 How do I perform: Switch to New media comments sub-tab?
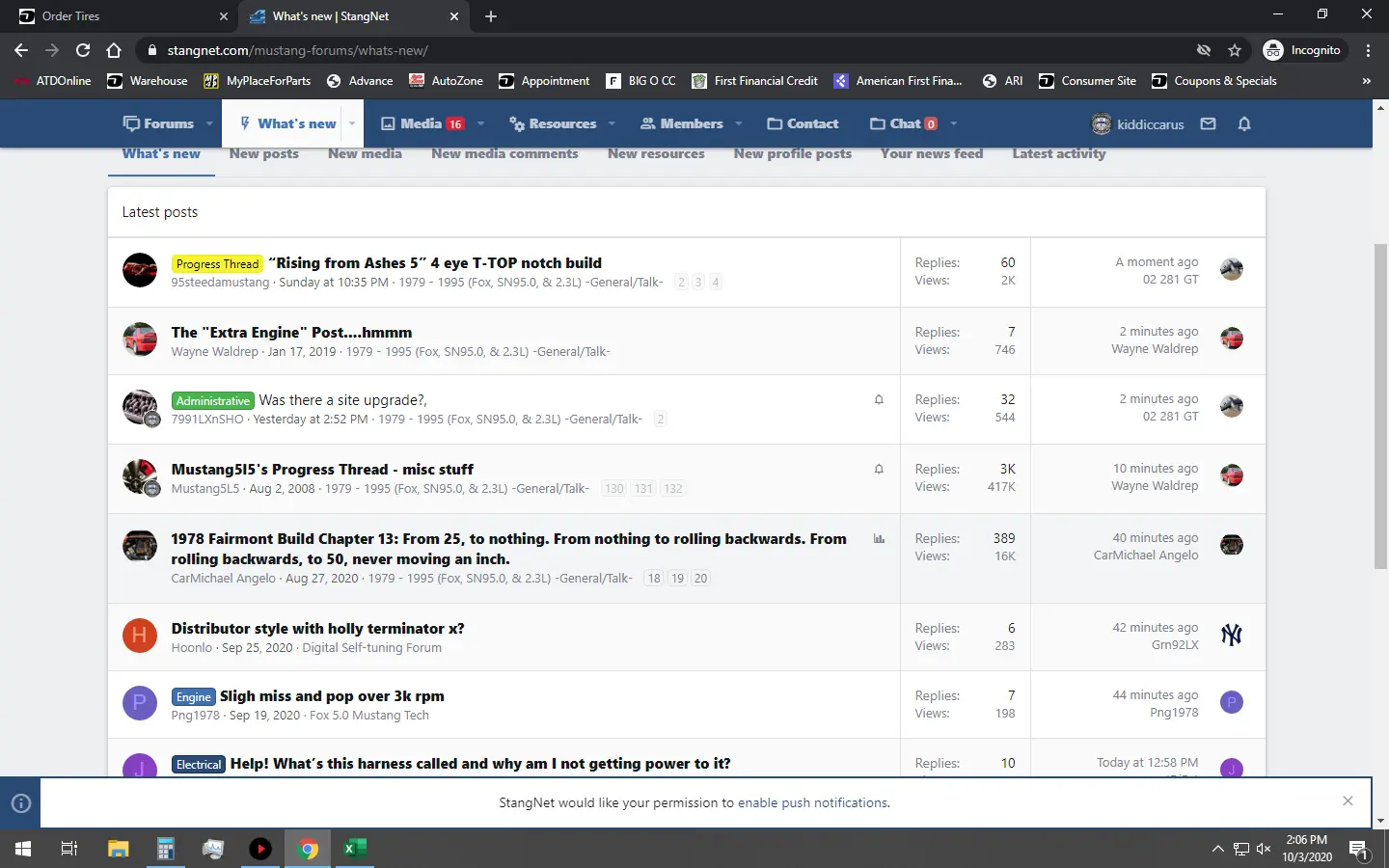(504, 154)
